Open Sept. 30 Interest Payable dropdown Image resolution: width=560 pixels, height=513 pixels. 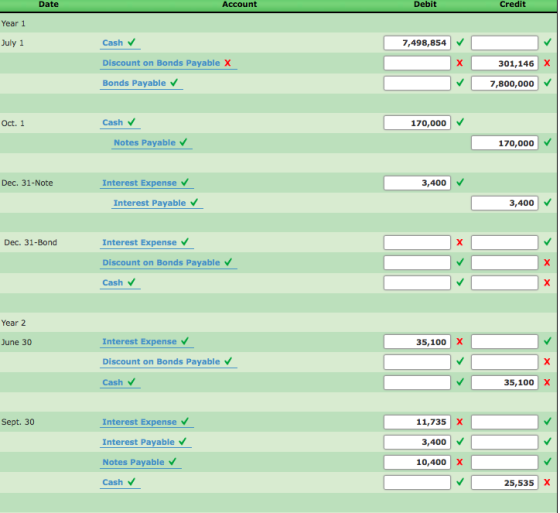146,442
